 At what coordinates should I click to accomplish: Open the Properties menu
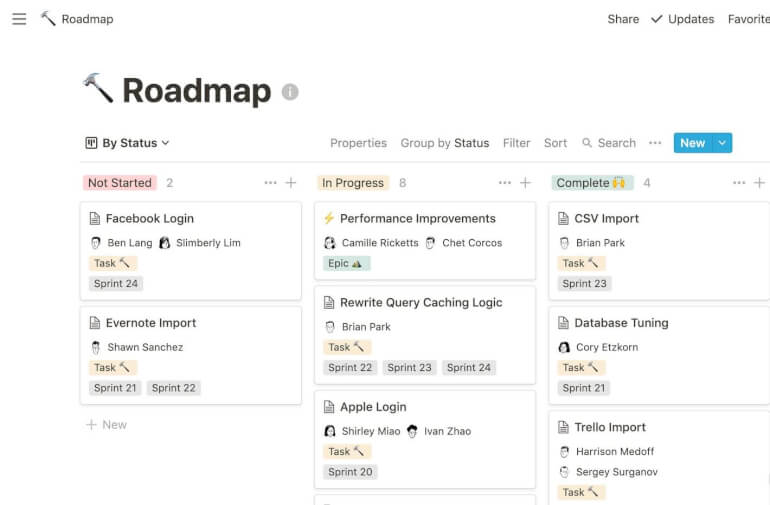click(358, 143)
